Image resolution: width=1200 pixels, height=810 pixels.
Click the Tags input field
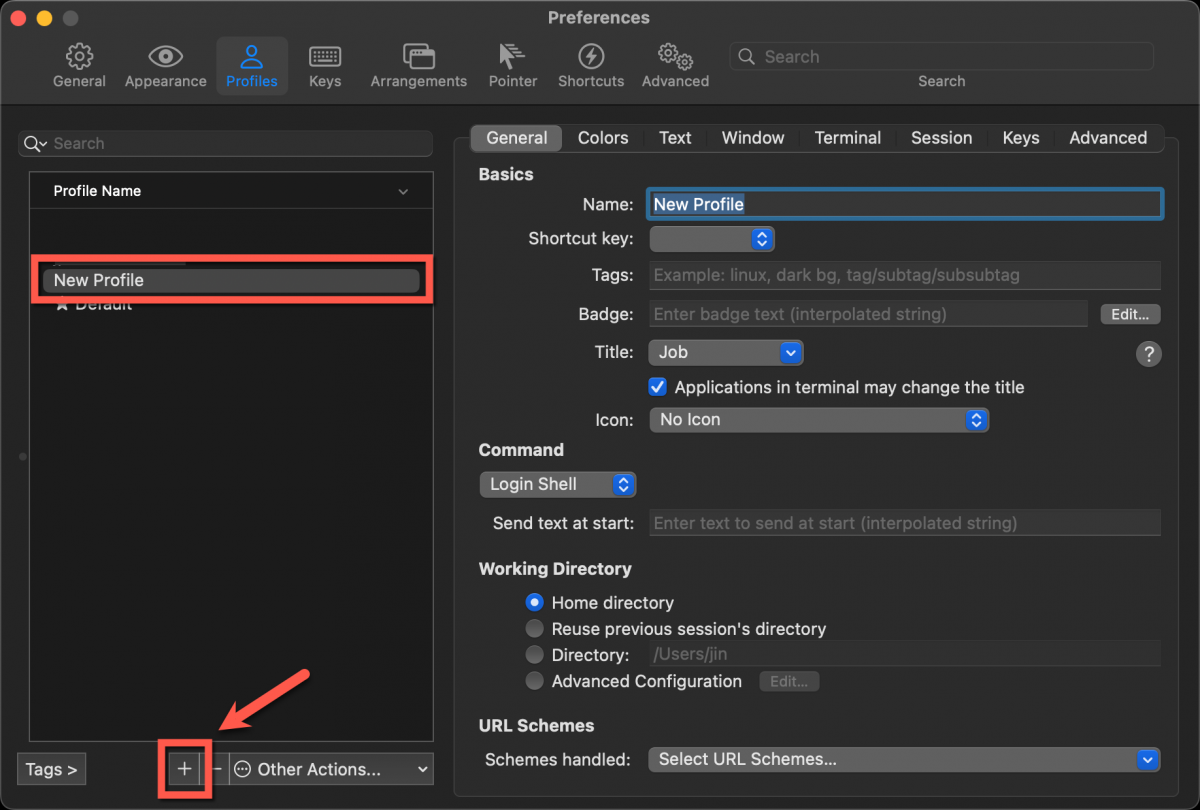(x=905, y=275)
